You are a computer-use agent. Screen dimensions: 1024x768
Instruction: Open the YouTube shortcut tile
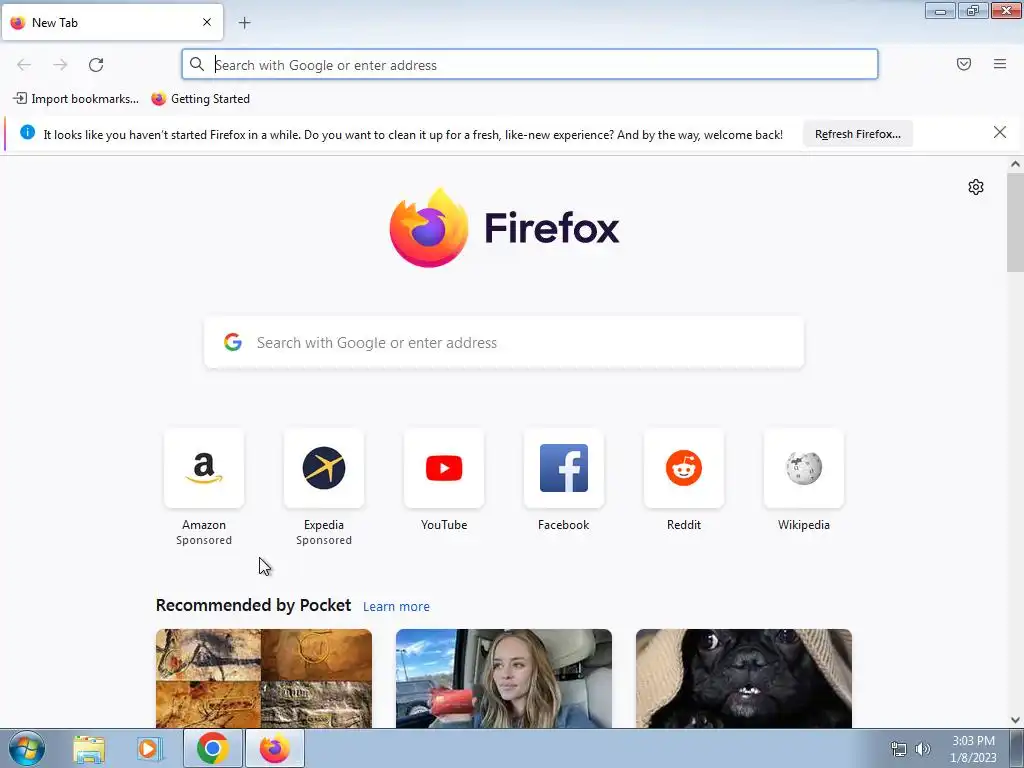(x=444, y=468)
